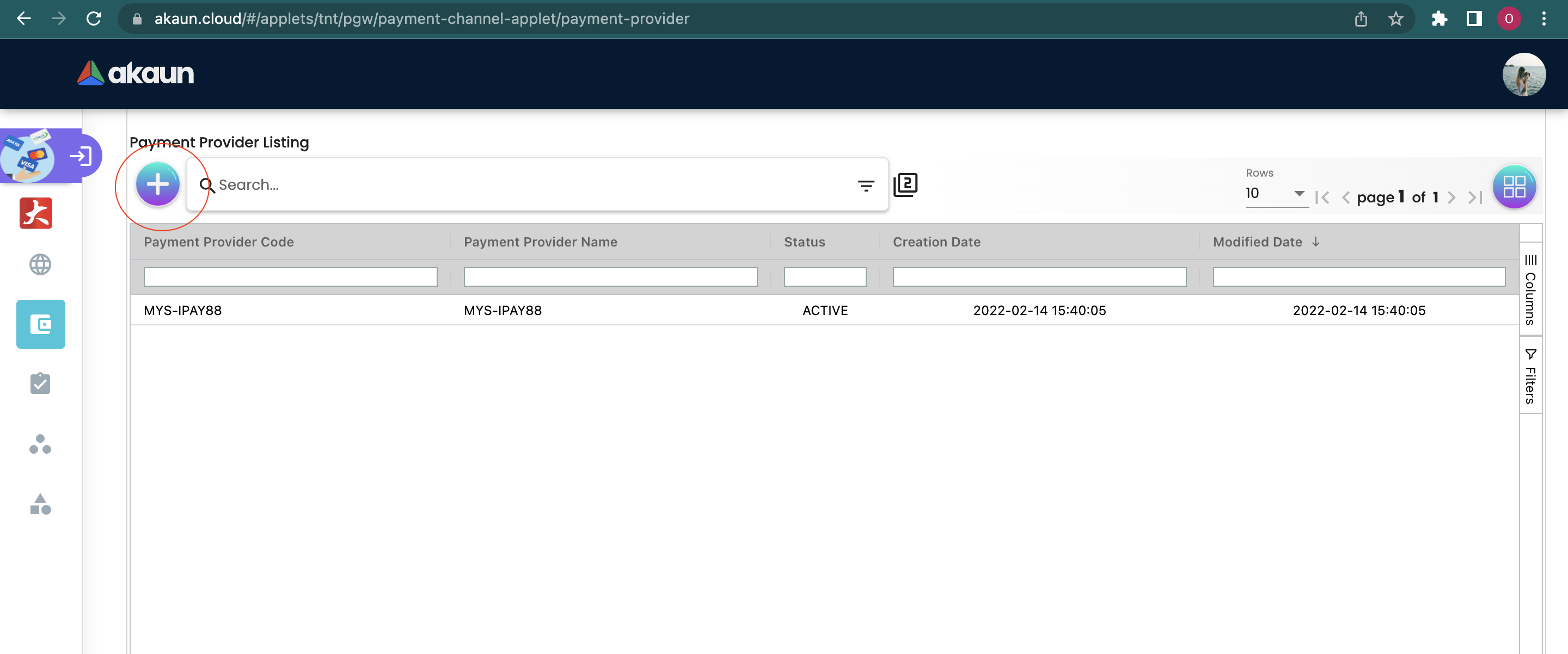Go to next page arrow
Image resolution: width=1568 pixels, height=654 pixels.
pyautogui.click(x=1451, y=197)
